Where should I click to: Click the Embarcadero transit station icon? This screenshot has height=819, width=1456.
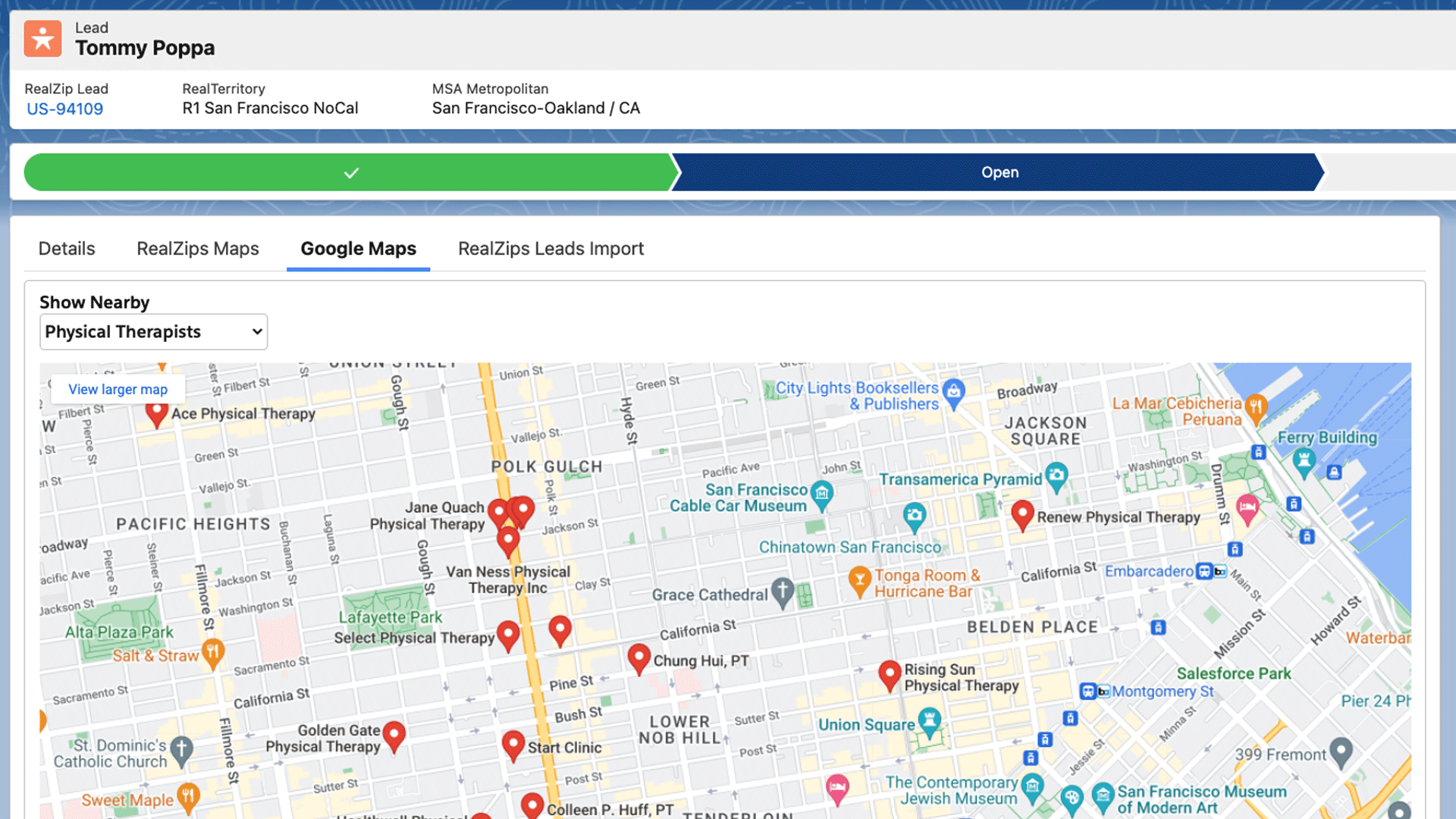pyautogui.click(x=1204, y=571)
